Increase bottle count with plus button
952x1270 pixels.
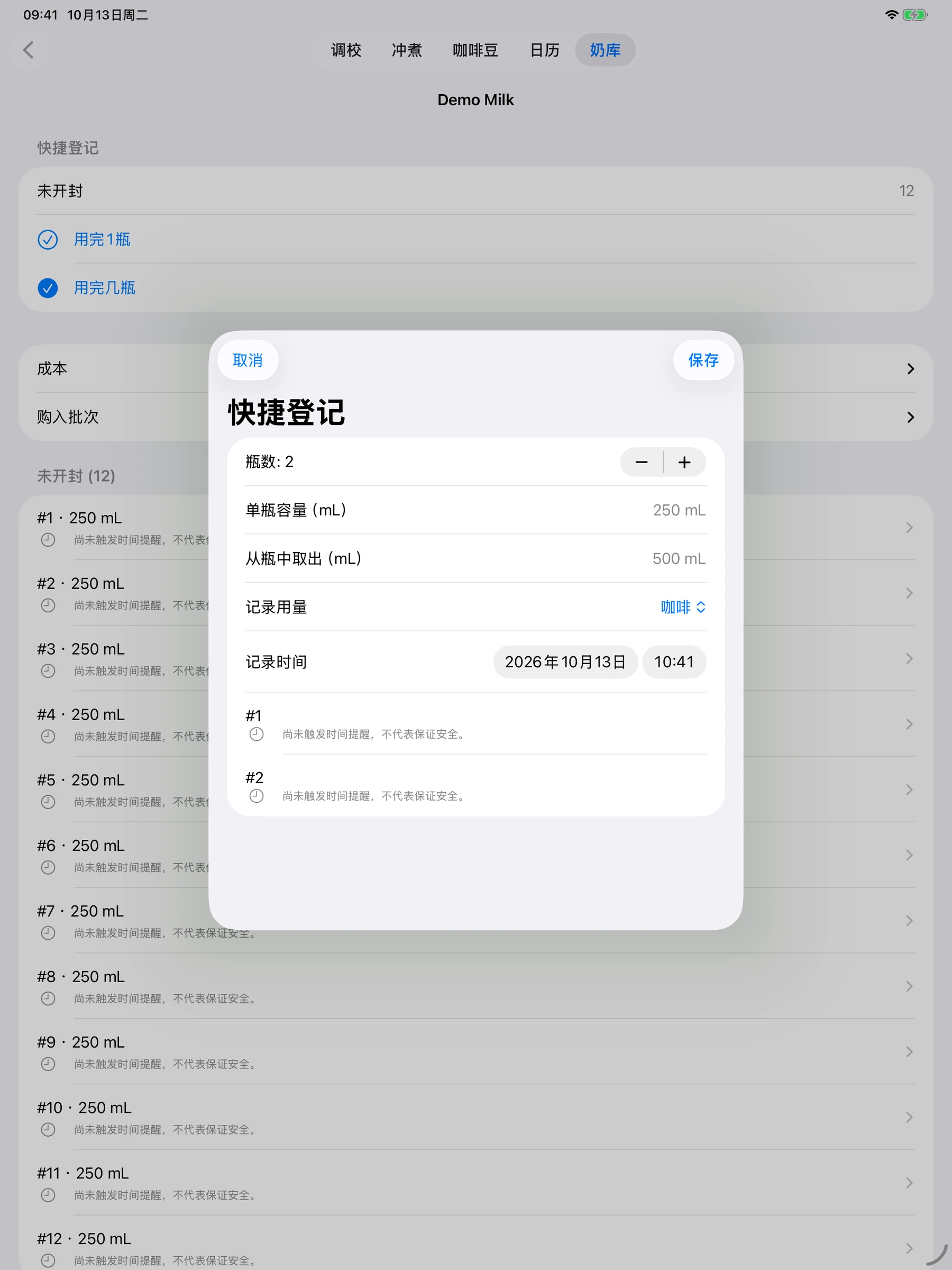[x=684, y=462]
